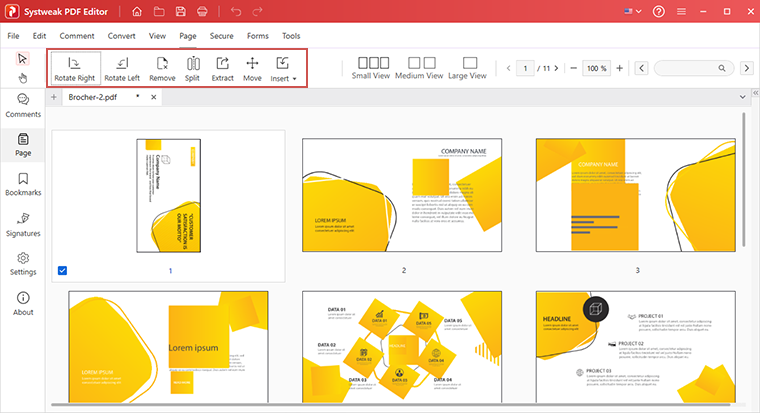Extract the selected page
This screenshot has height=413, width=760.
(x=222, y=68)
